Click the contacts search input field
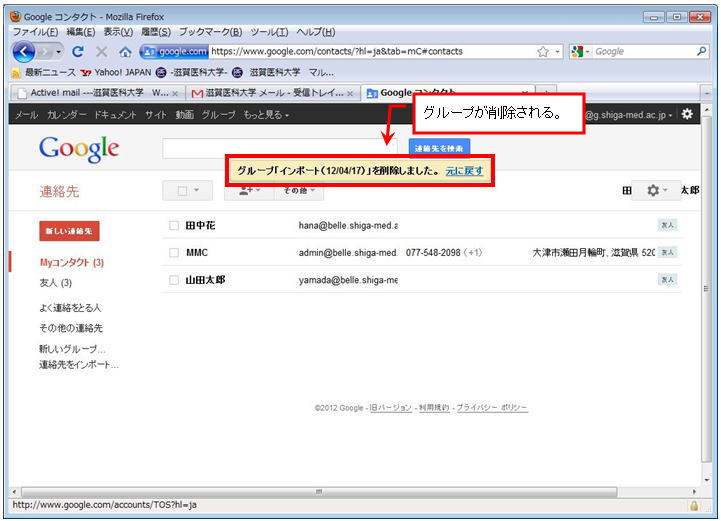 point(280,148)
